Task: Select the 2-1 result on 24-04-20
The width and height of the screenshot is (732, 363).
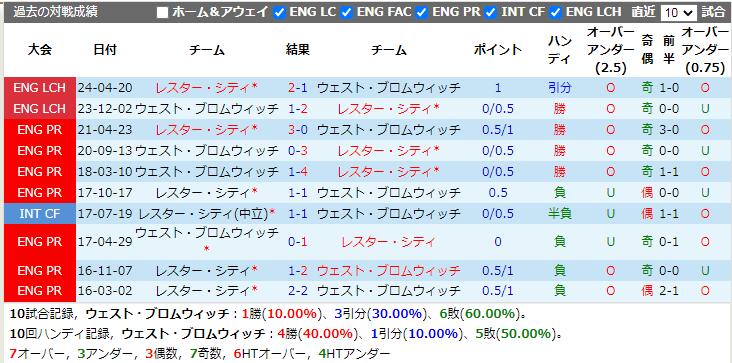Action: point(297,88)
